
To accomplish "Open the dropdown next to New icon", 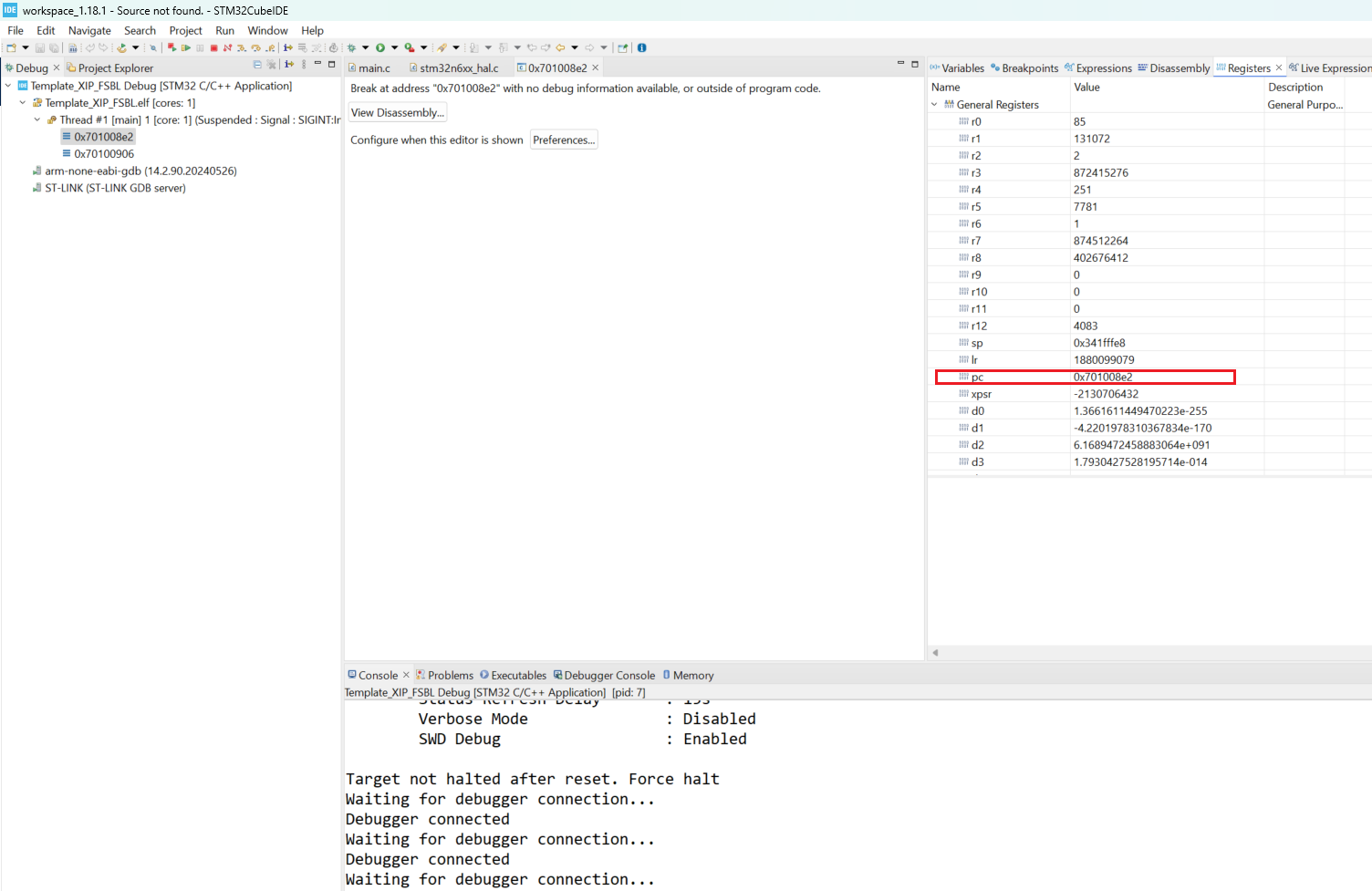I will [26, 47].
